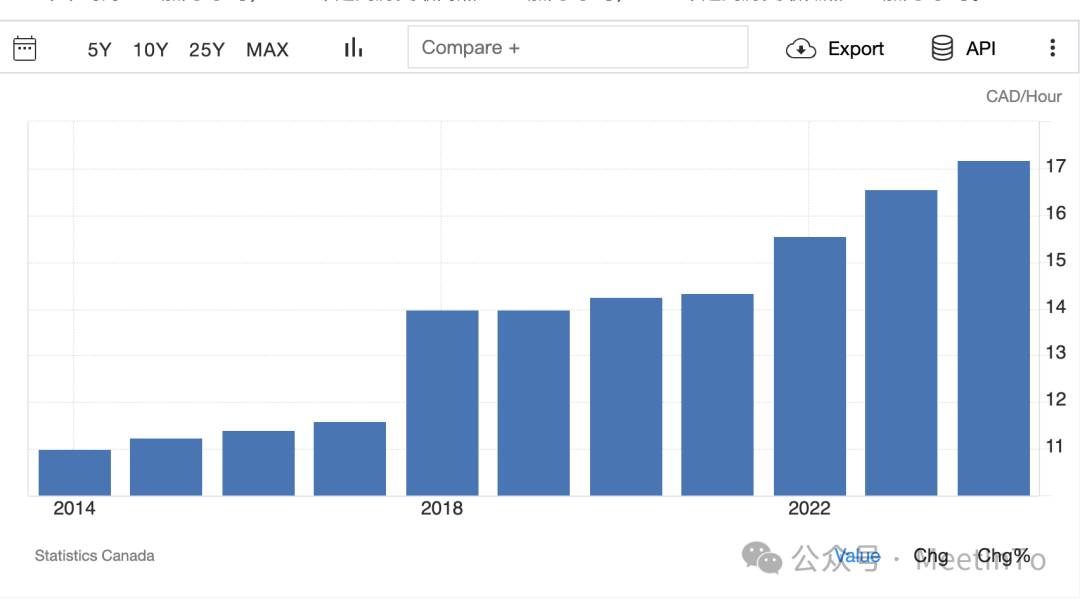The image size is (1080, 602).
Task: Click the Compare + input field
Action: [x=578, y=47]
